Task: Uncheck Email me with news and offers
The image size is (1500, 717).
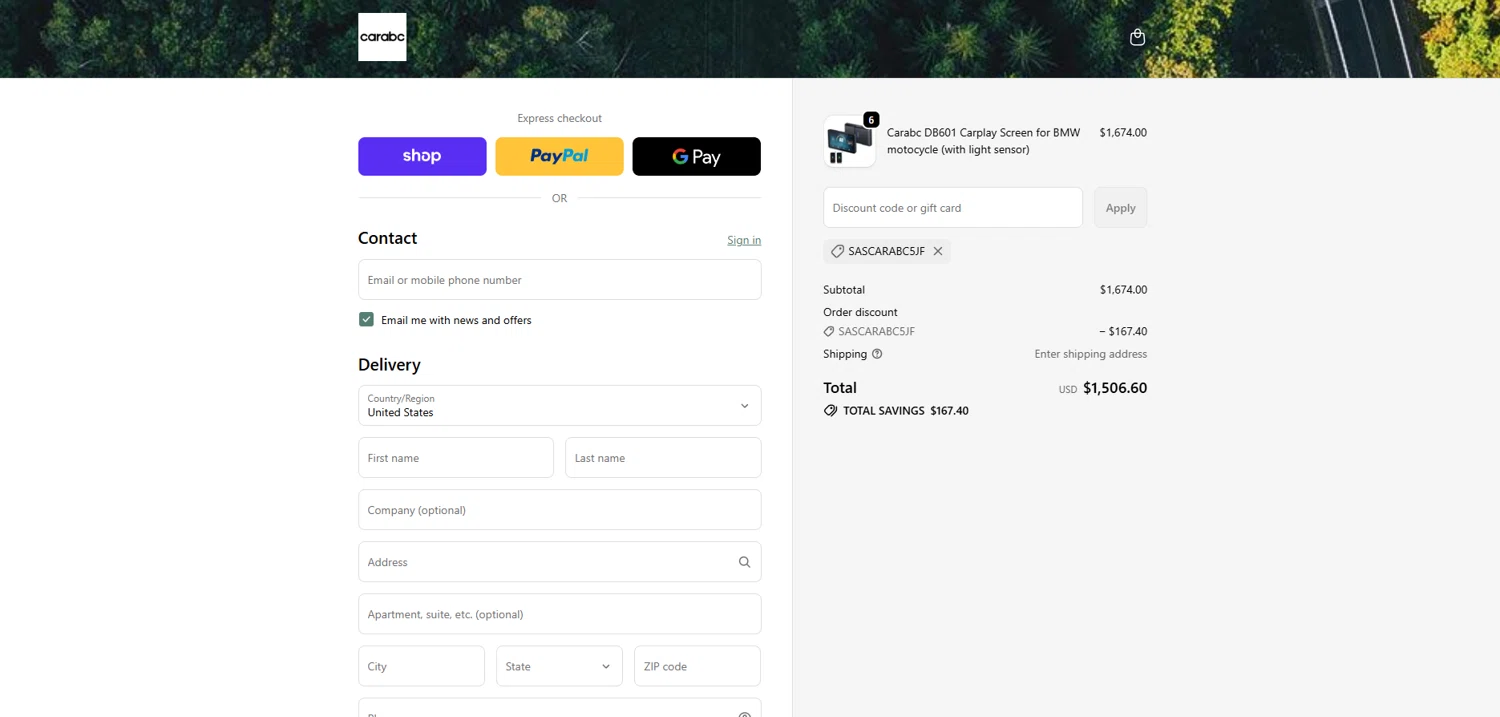Action: (x=366, y=319)
